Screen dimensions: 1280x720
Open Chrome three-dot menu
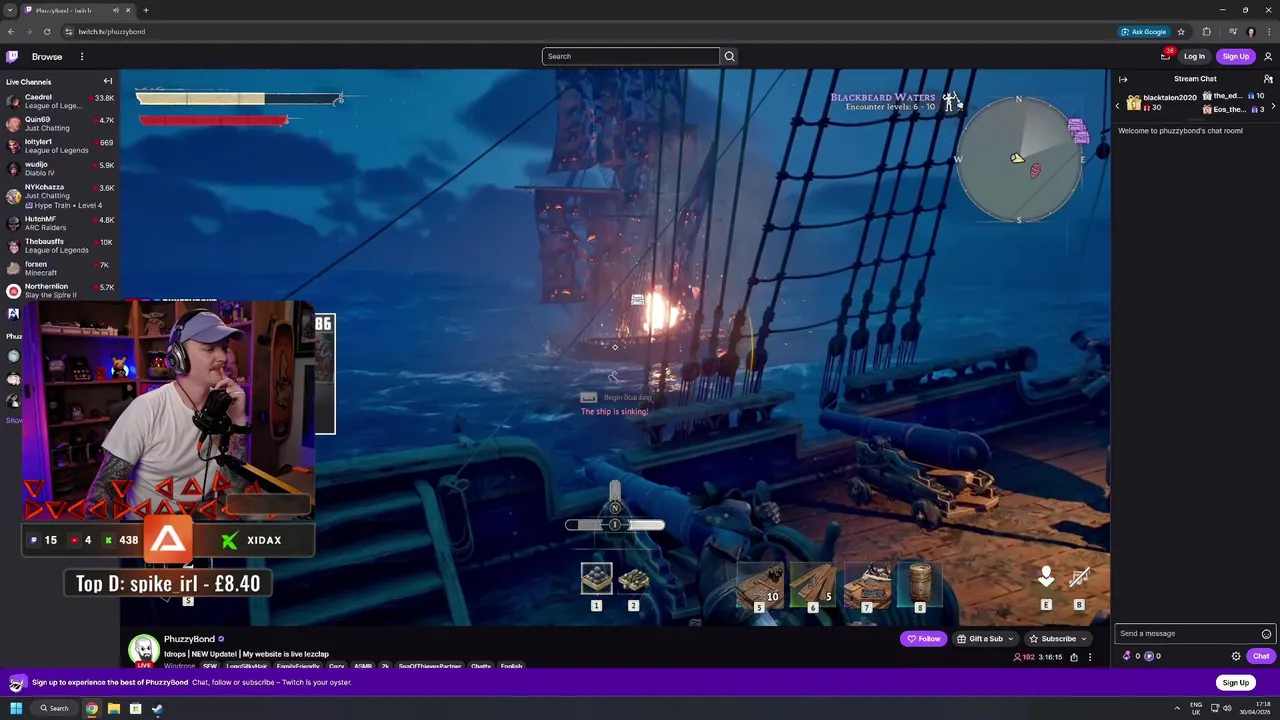1267,32
